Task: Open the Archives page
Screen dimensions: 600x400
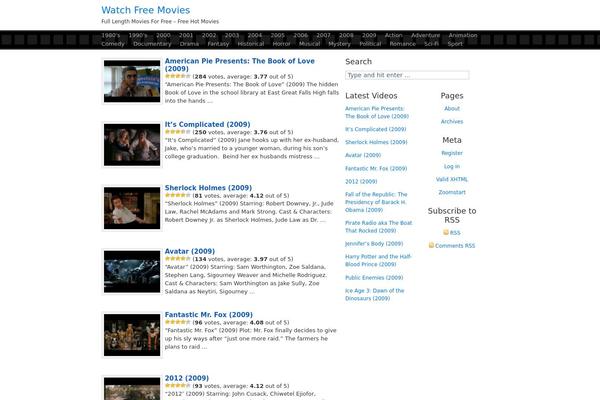Action: [x=452, y=121]
